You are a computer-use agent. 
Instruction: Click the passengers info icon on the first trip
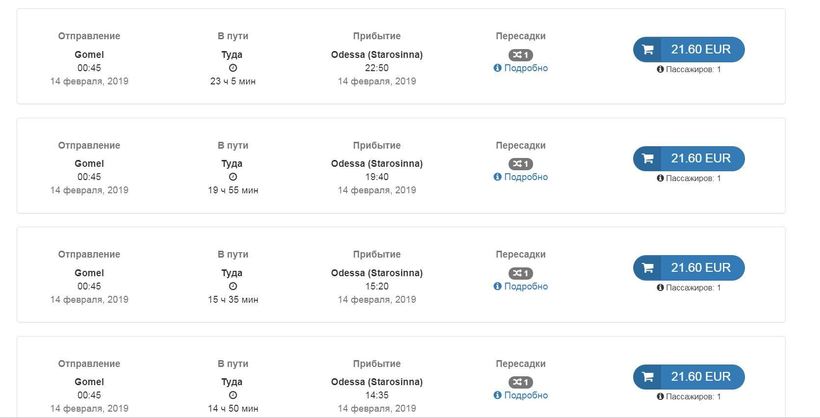(660, 69)
